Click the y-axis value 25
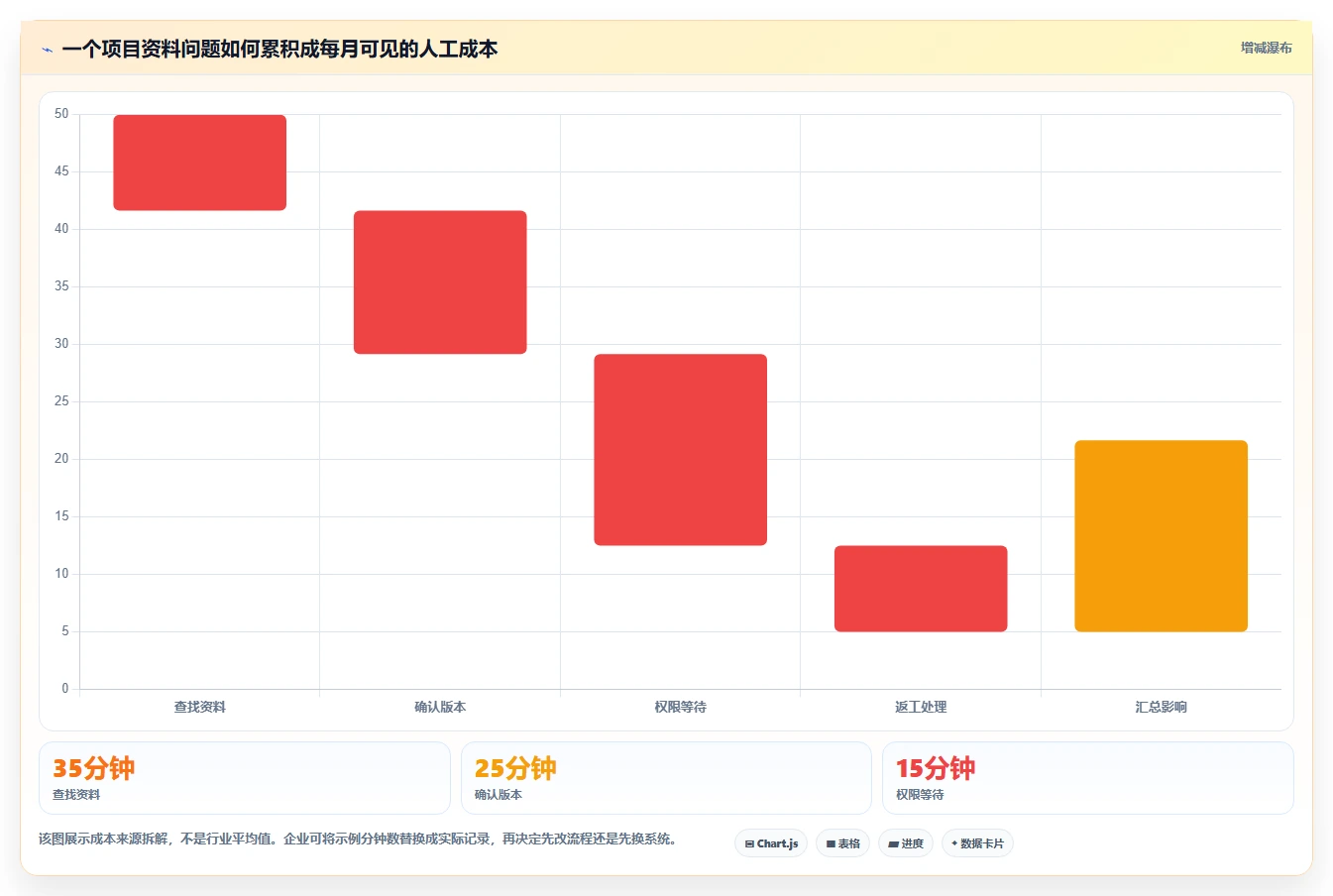Viewport: 1333px width, 896px height. point(61,401)
